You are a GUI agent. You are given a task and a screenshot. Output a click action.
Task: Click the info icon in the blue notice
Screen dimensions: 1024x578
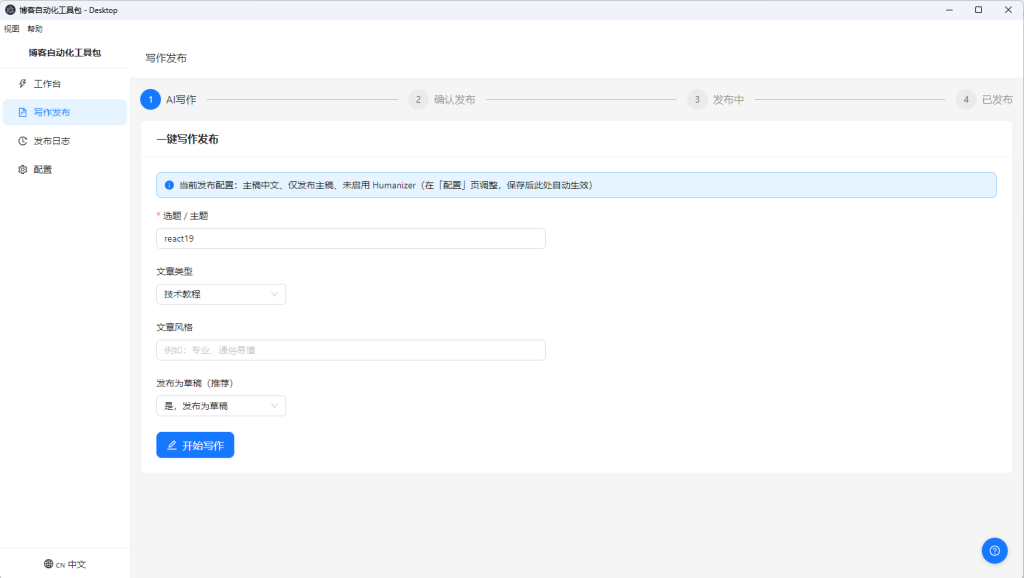point(169,185)
